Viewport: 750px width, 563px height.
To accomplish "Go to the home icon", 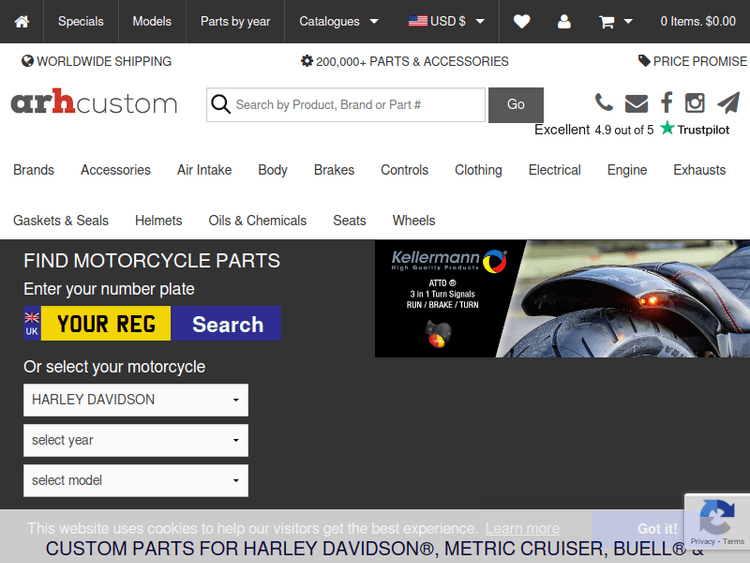I will (x=22, y=22).
